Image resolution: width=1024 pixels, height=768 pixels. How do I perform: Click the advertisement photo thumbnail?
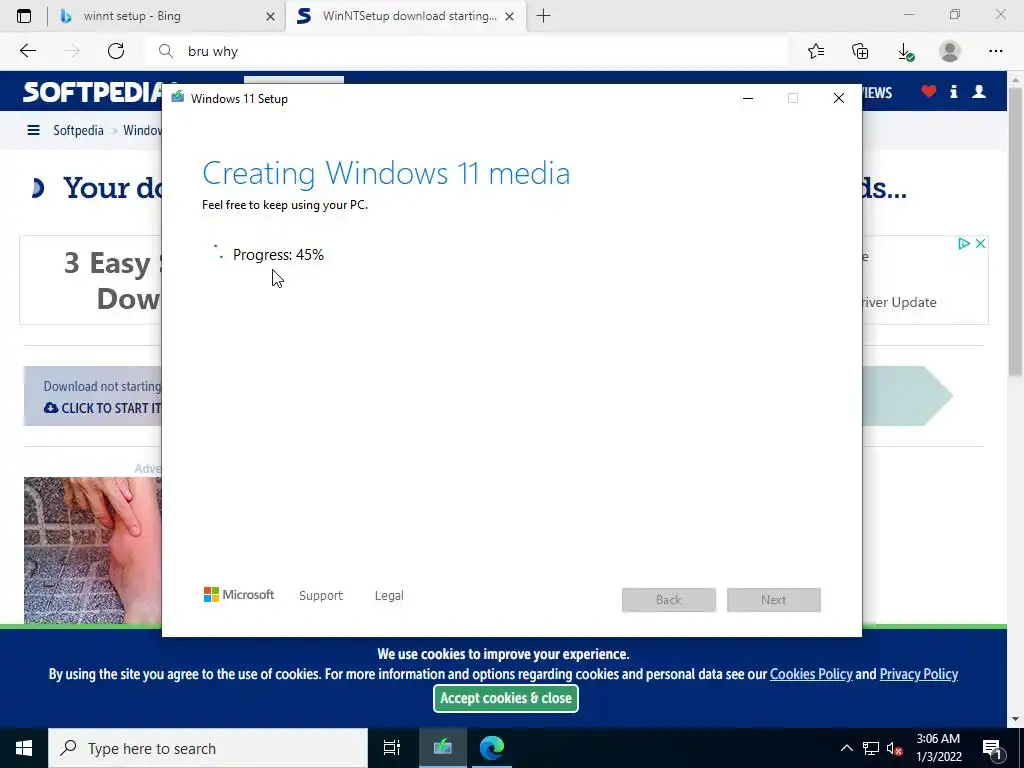click(93, 551)
